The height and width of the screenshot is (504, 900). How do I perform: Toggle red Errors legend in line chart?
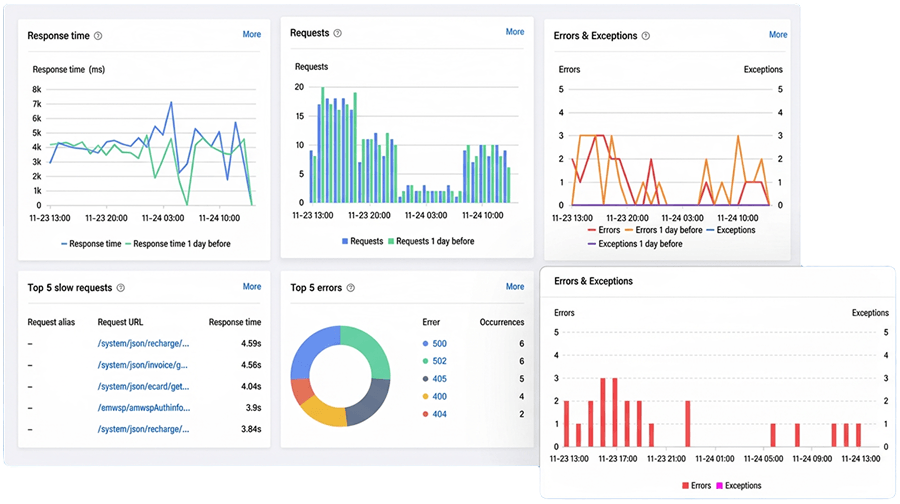604,230
